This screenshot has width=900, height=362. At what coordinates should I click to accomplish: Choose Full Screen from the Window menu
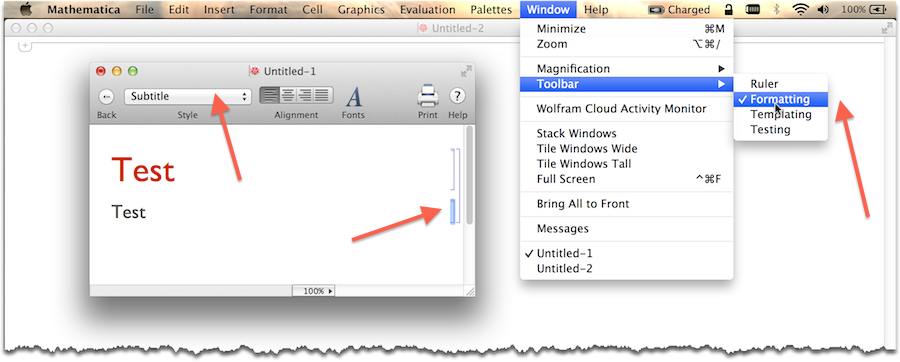click(x=627, y=179)
